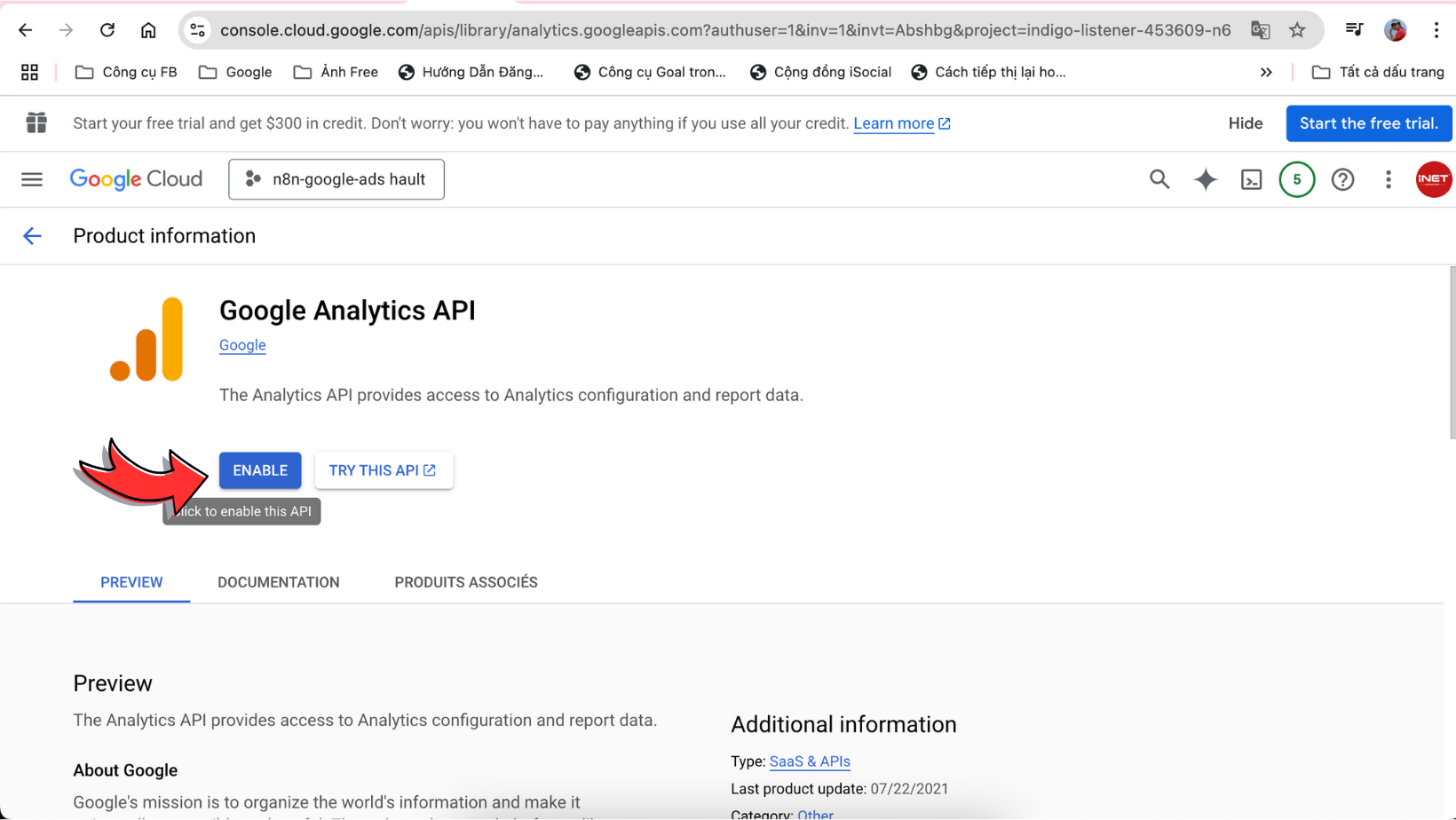Click the page vertical scrollbar

(x=1452, y=353)
